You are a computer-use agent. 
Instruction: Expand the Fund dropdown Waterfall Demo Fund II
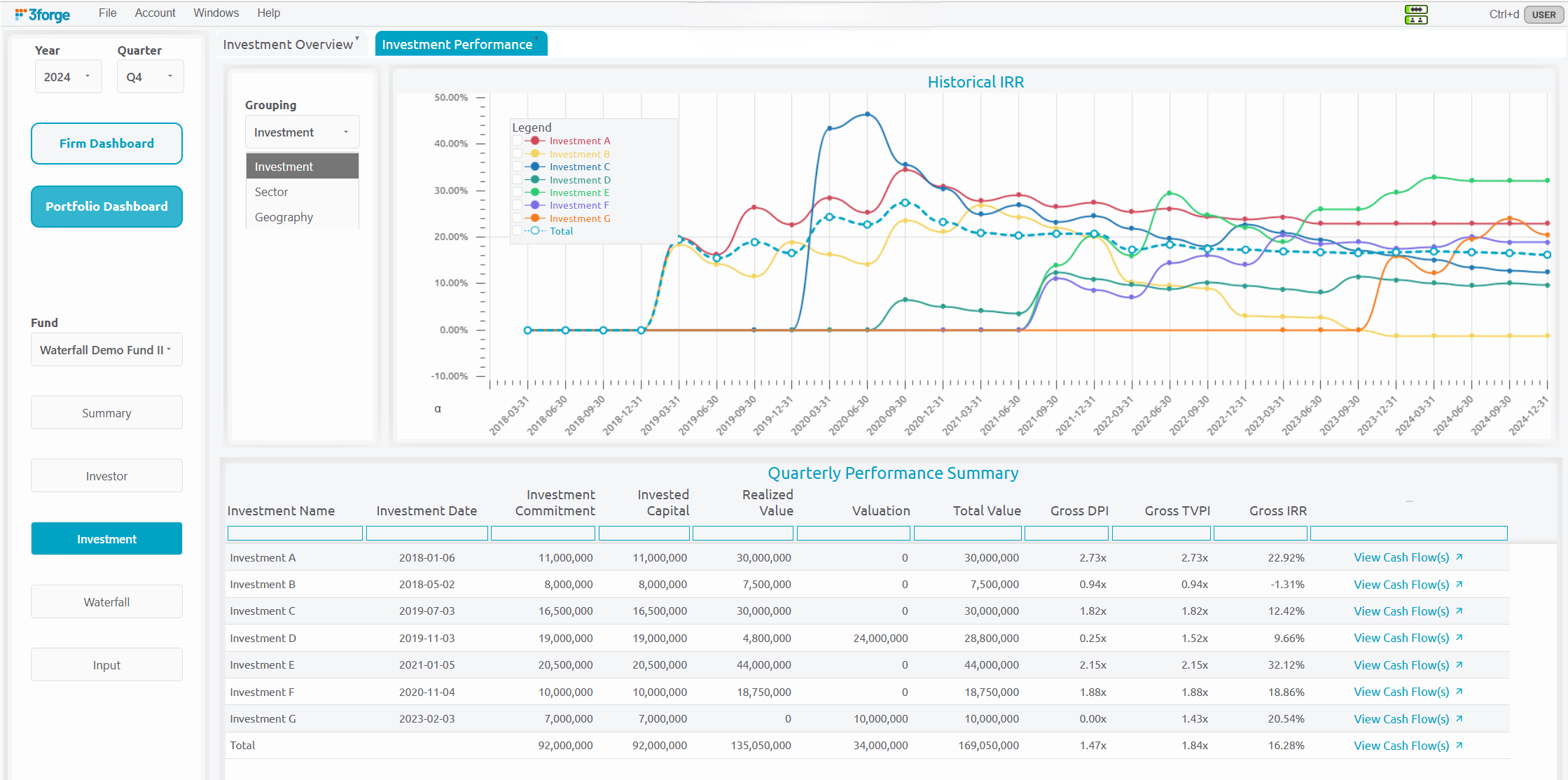tap(106, 349)
